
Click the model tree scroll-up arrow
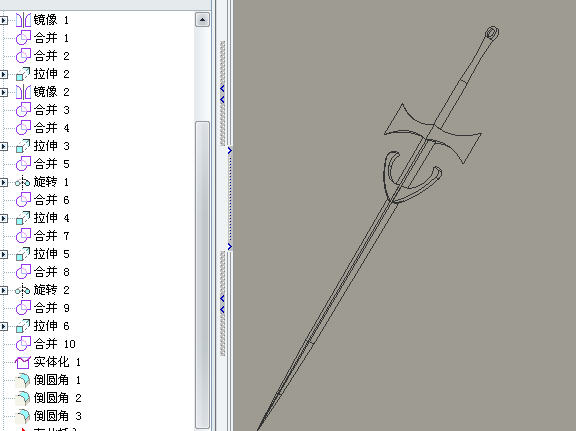coord(202,19)
